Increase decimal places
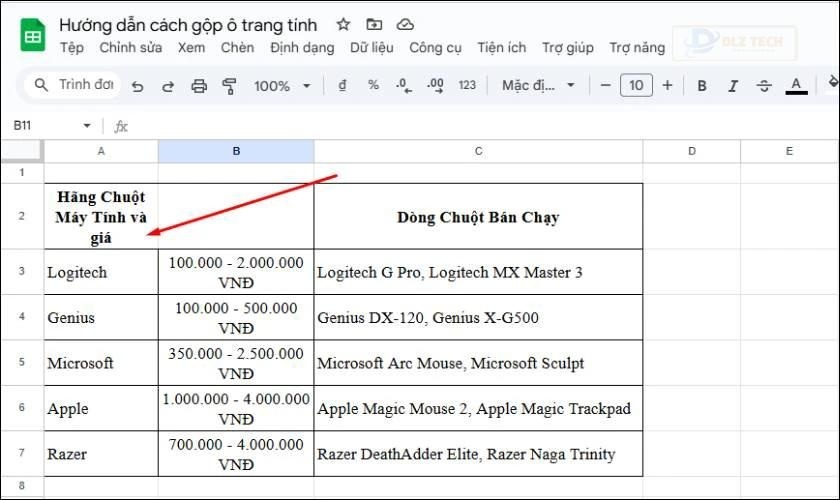840x500 pixels. point(435,86)
